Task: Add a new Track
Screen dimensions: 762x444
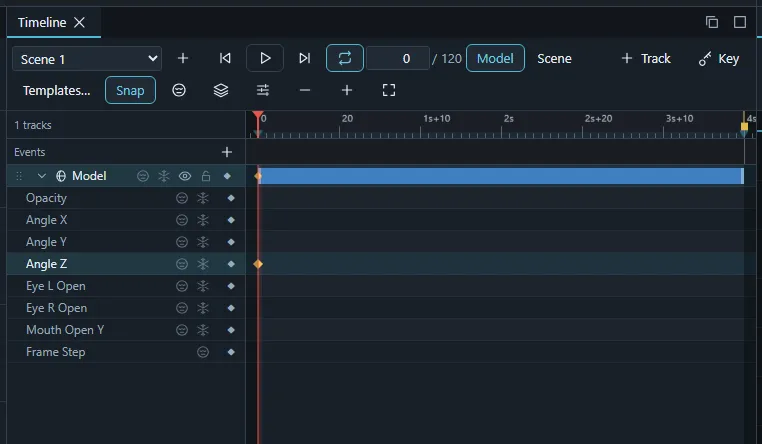Action: point(646,58)
